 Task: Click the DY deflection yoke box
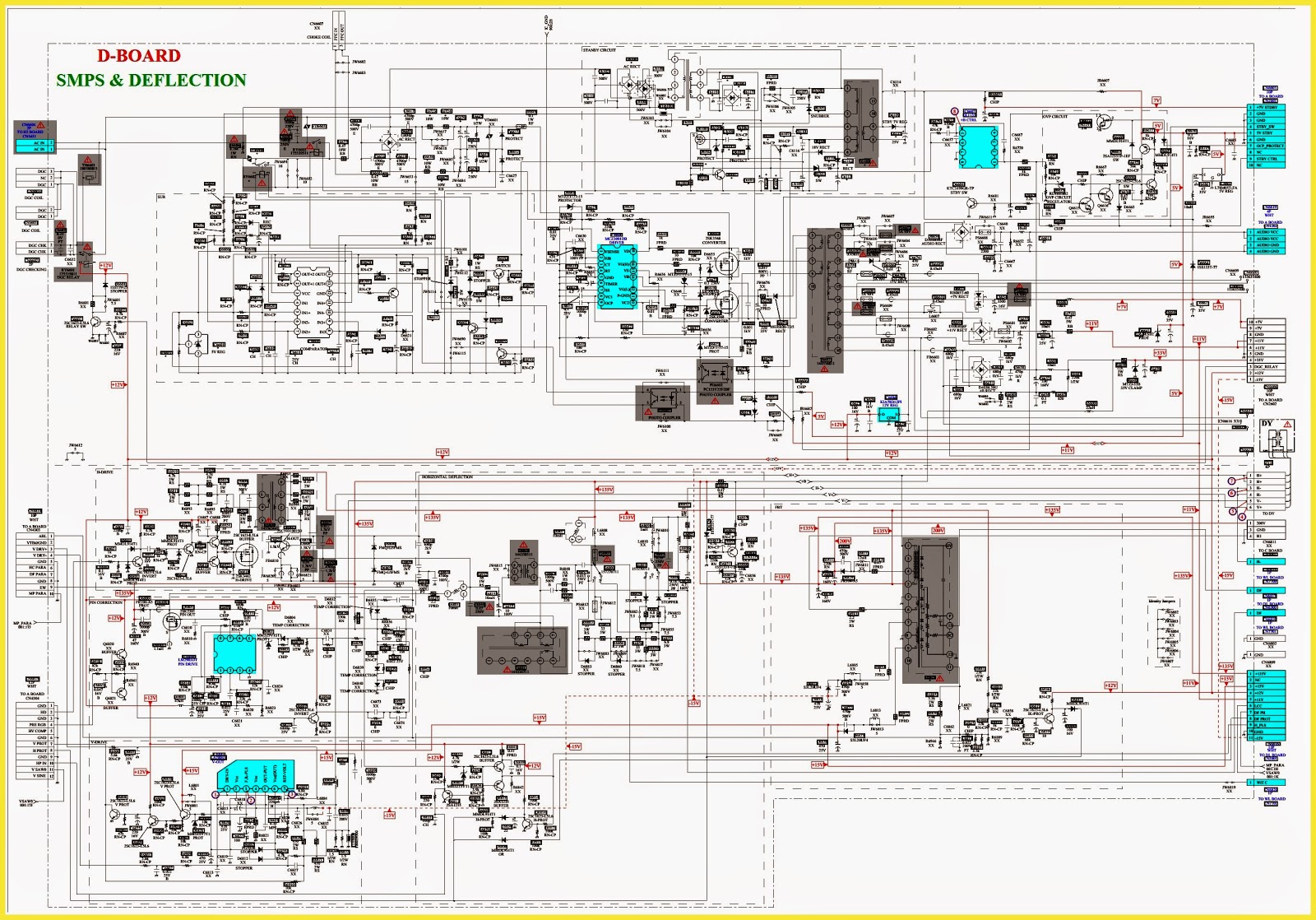coord(1276,435)
